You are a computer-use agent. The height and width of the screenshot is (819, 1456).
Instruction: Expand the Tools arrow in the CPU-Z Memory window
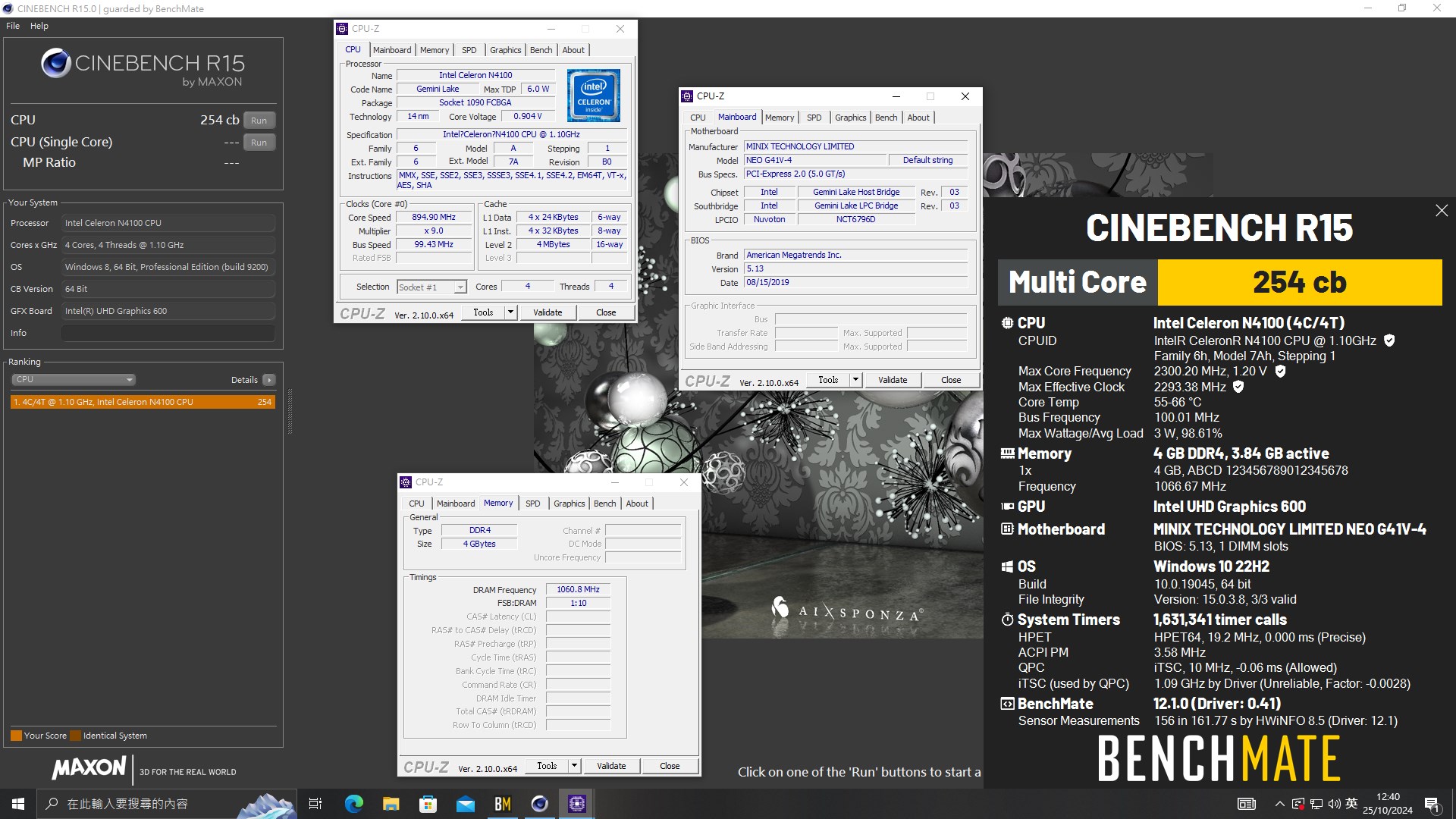[574, 766]
